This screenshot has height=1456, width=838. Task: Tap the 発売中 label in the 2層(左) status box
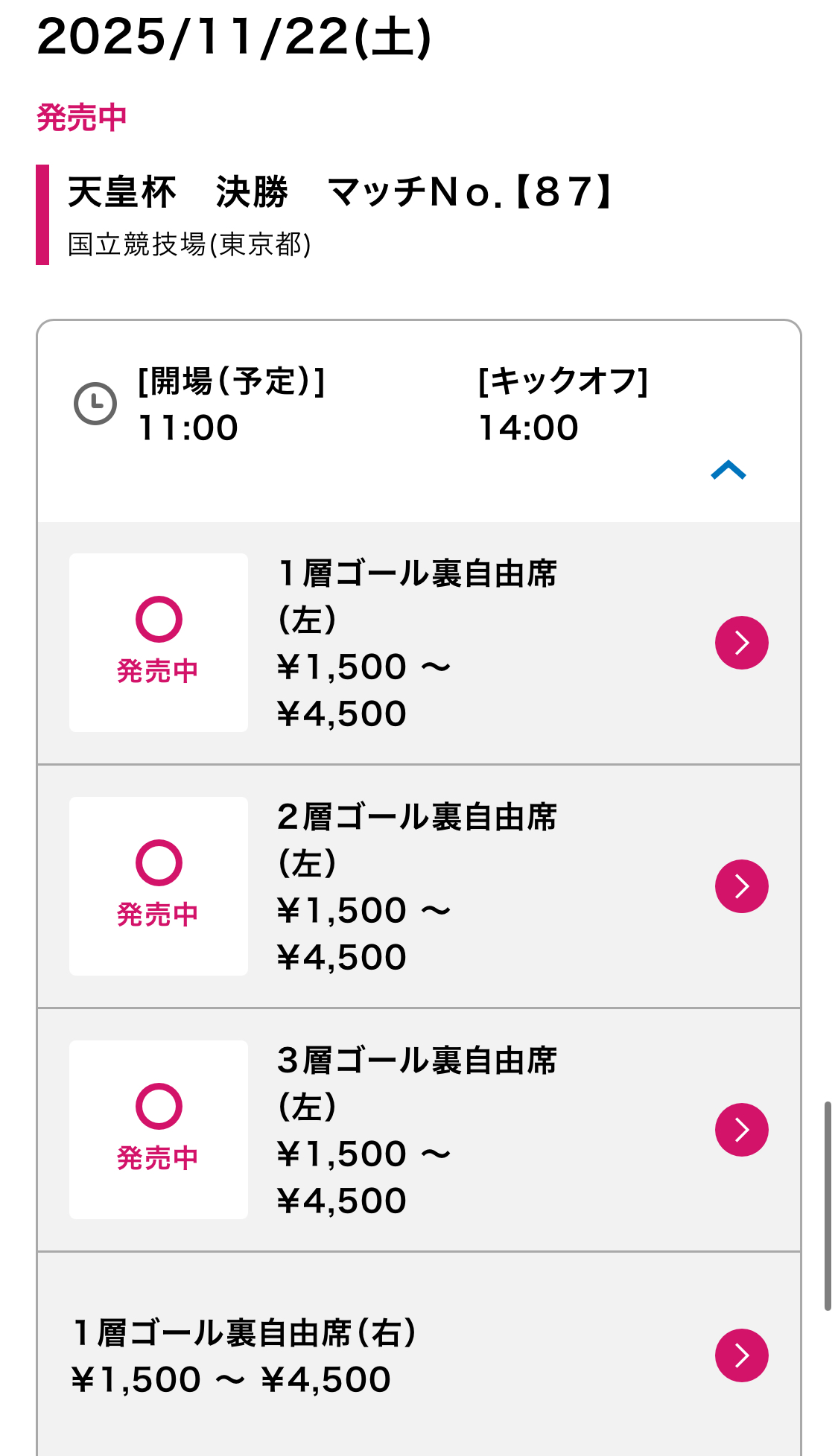[x=158, y=915]
